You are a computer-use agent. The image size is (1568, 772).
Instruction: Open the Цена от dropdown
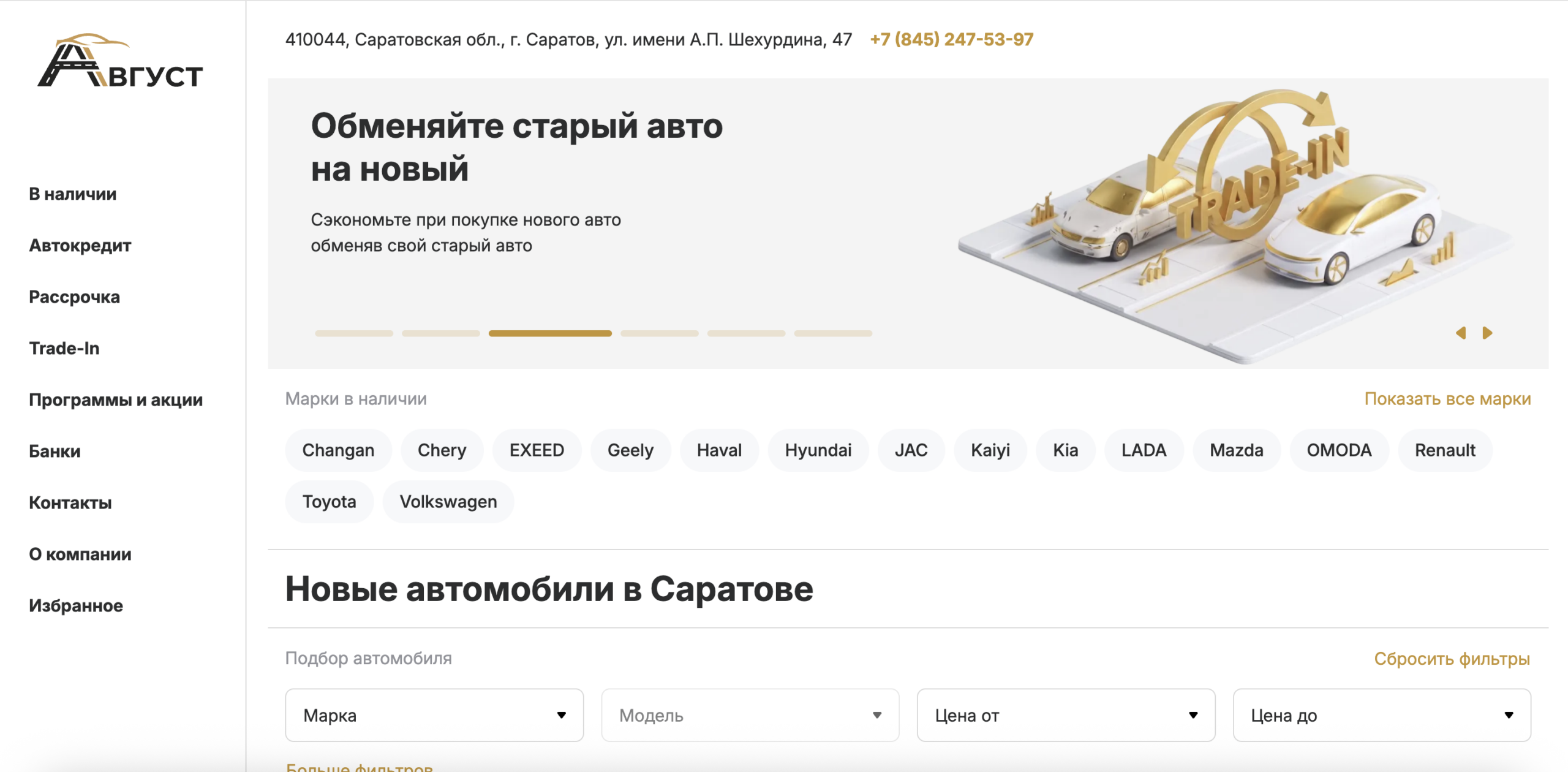tap(1066, 715)
